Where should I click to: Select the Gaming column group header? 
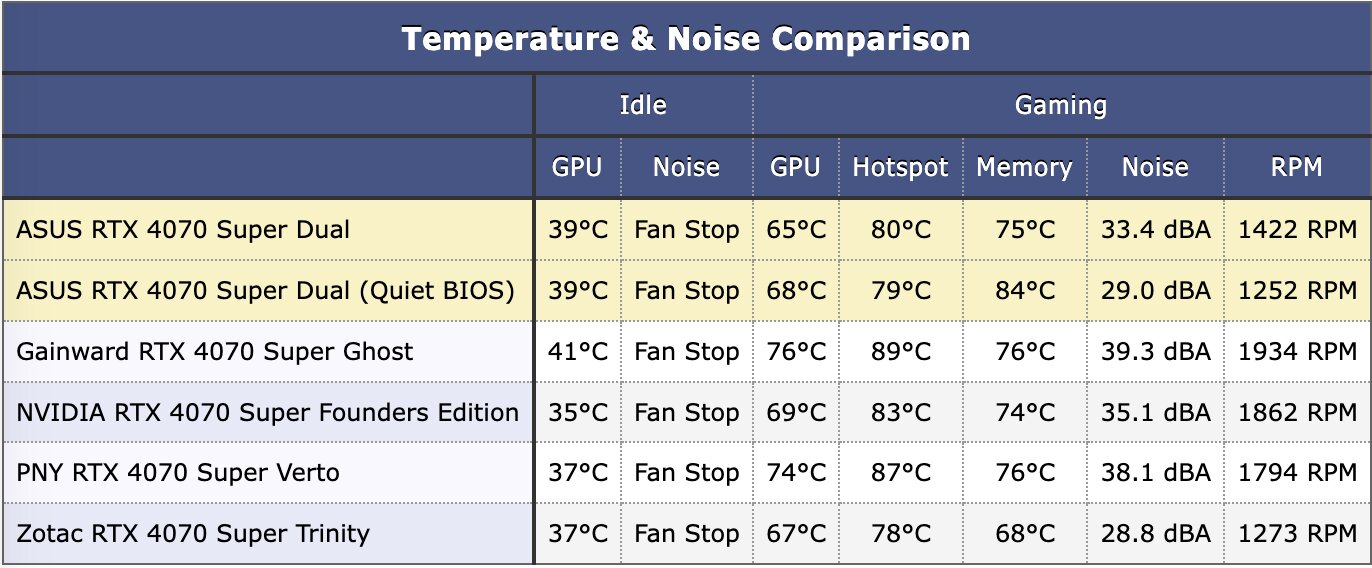(x=1060, y=105)
